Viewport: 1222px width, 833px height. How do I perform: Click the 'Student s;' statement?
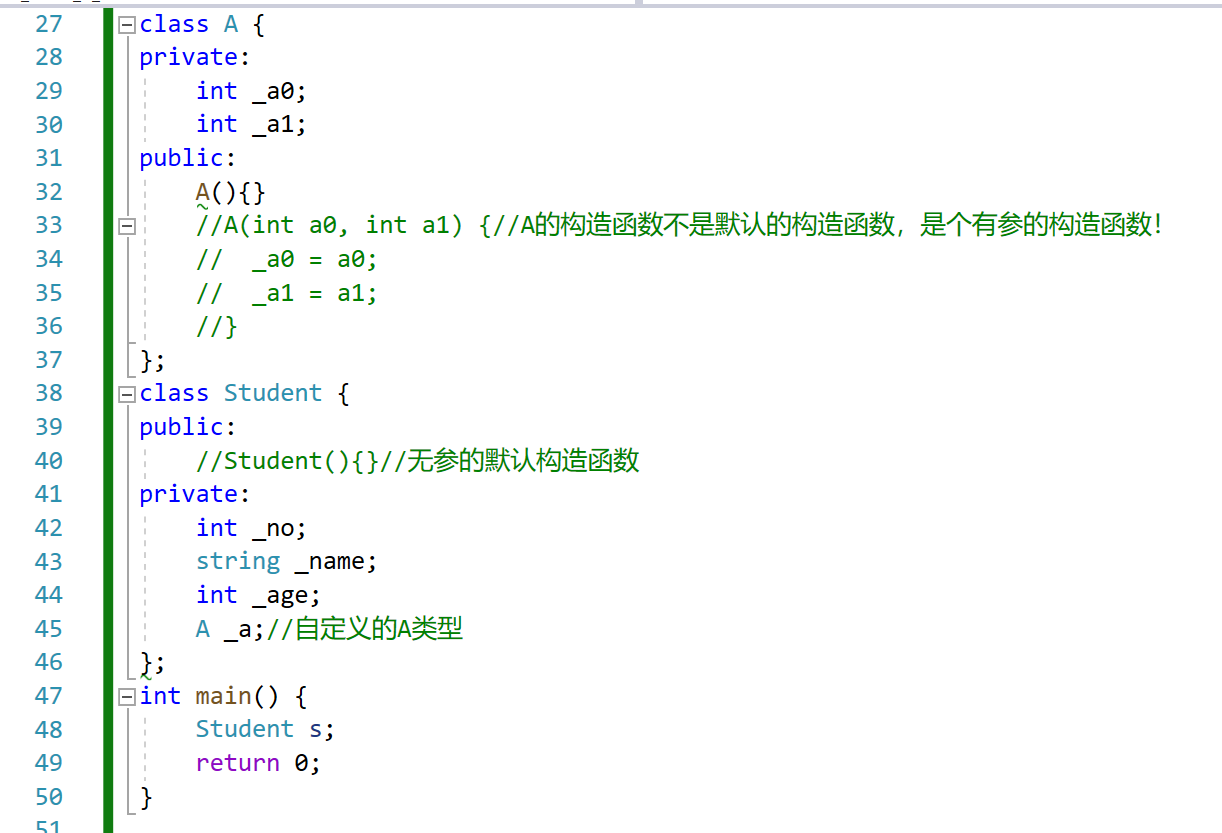point(265,729)
